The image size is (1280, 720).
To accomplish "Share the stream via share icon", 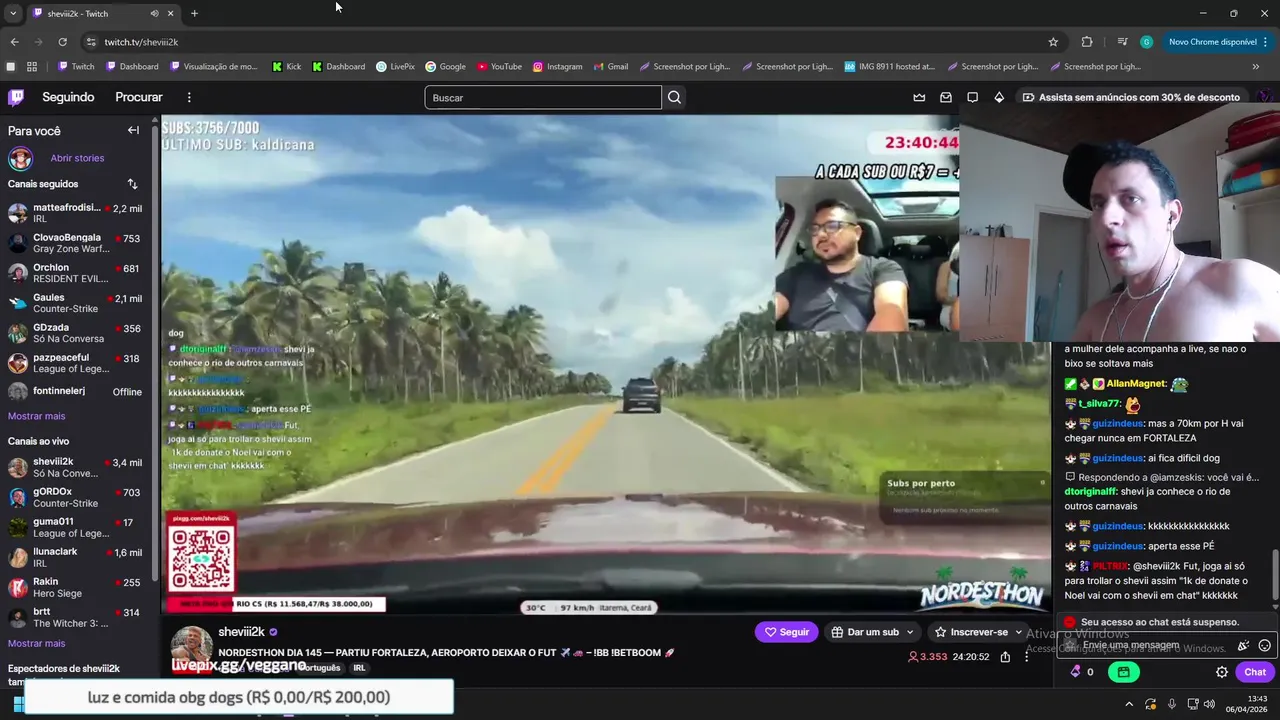I will tap(1005, 657).
